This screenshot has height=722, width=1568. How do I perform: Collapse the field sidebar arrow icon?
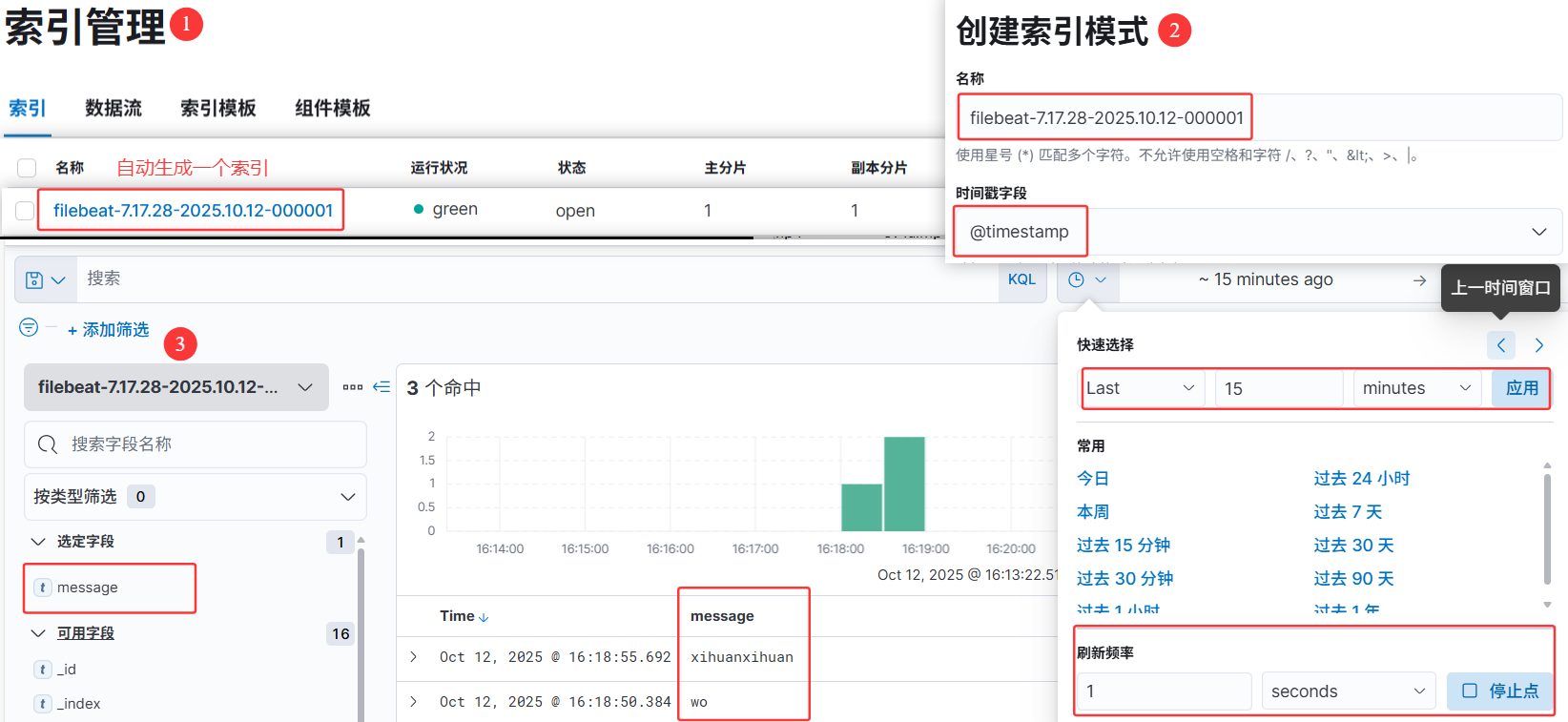pyautogui.click(x=382, y=386)
